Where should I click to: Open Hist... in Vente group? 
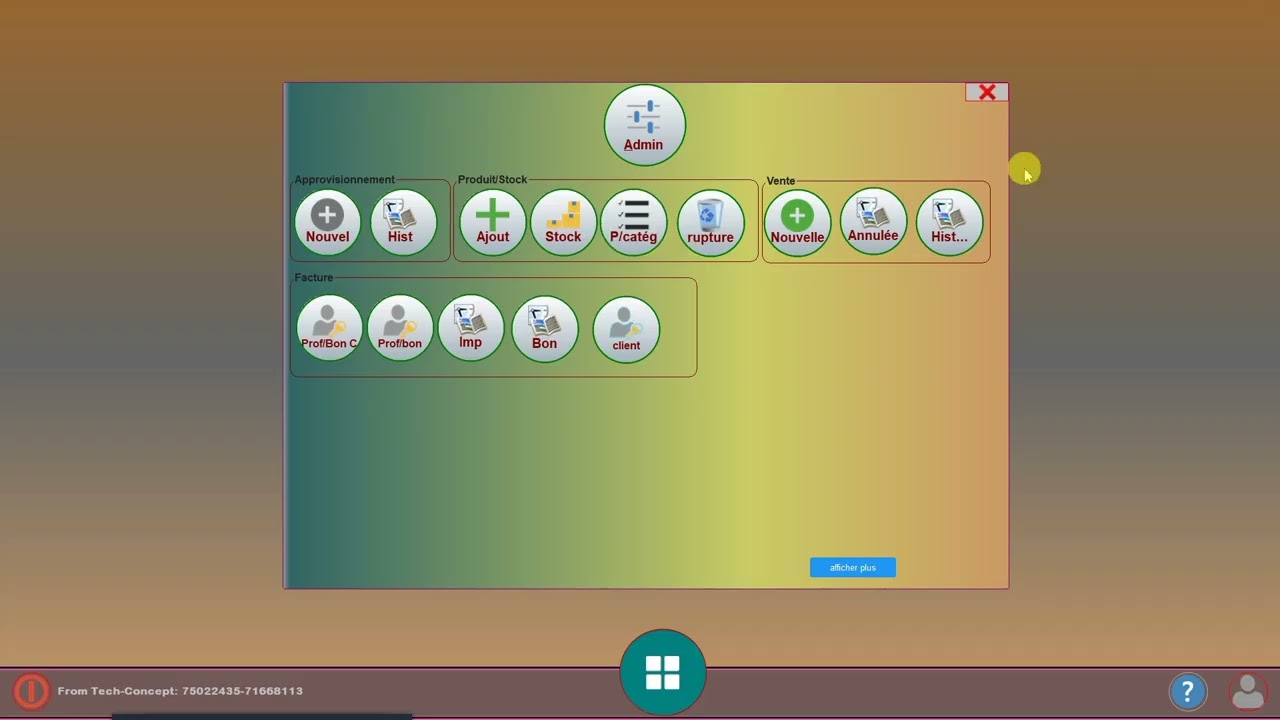coord(949,222)
